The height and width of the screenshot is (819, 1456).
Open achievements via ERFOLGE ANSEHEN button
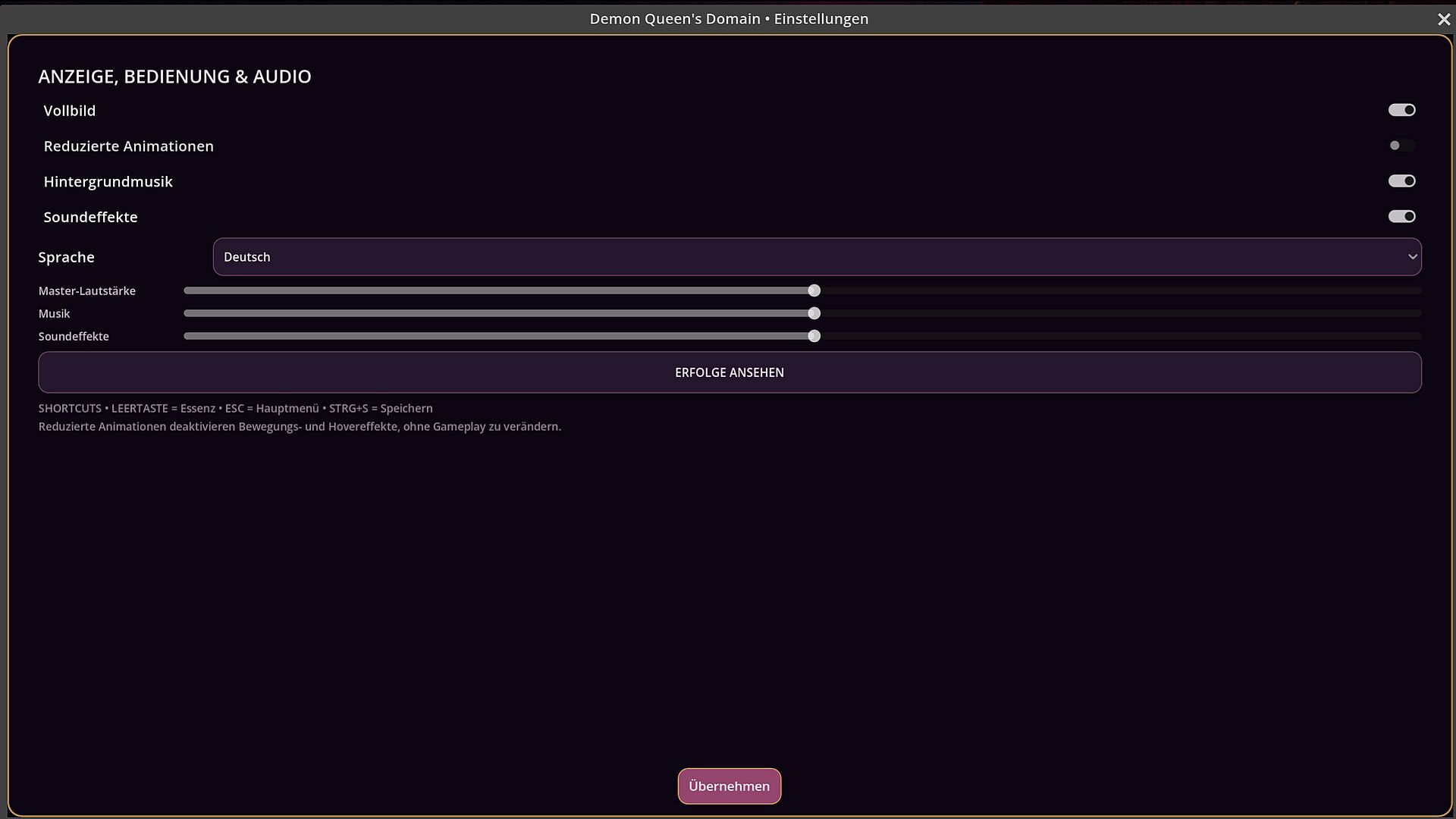730,372
